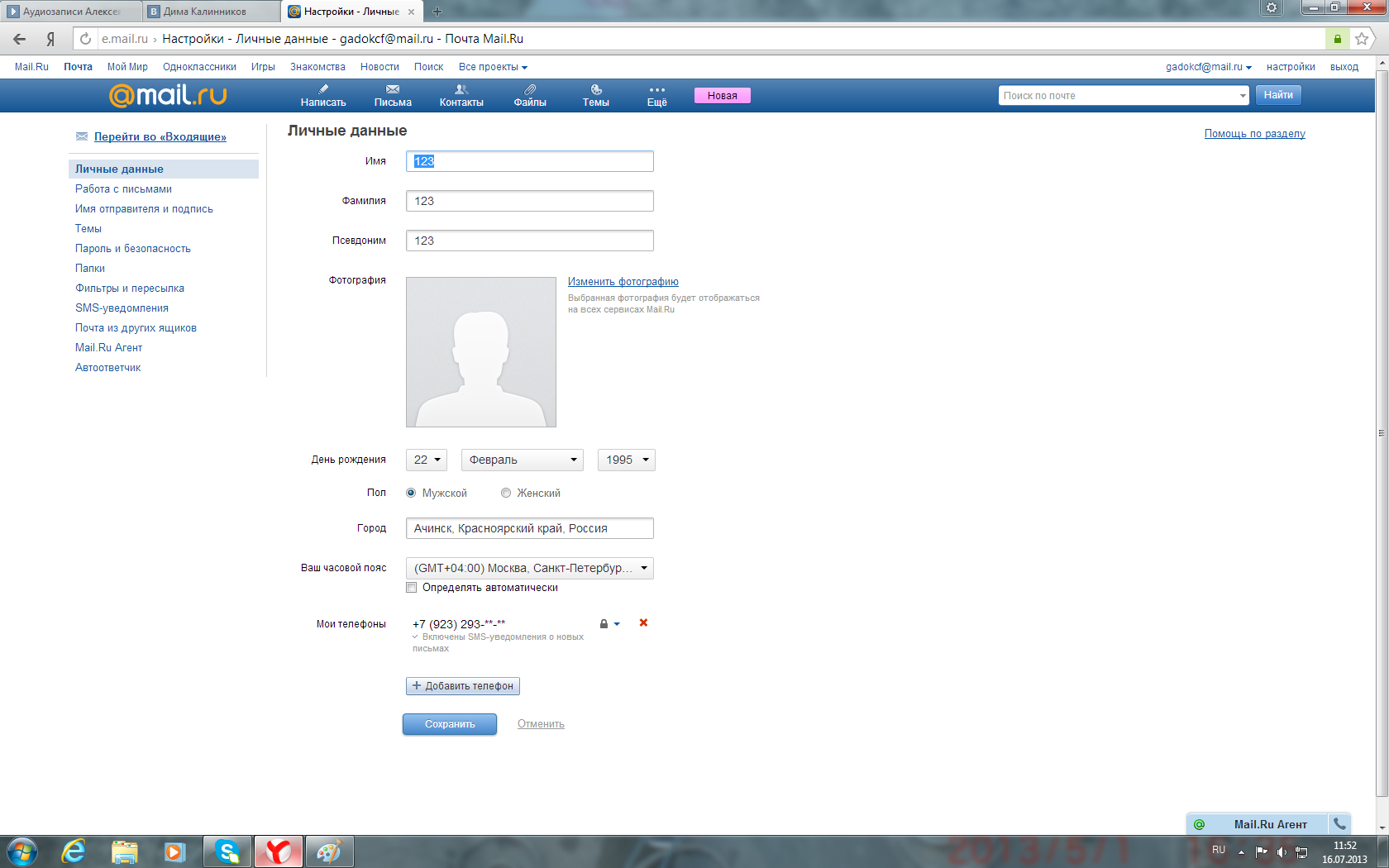Check Определять автоматически checkbox
The image size is (1389, 868).
click(411, 588)
